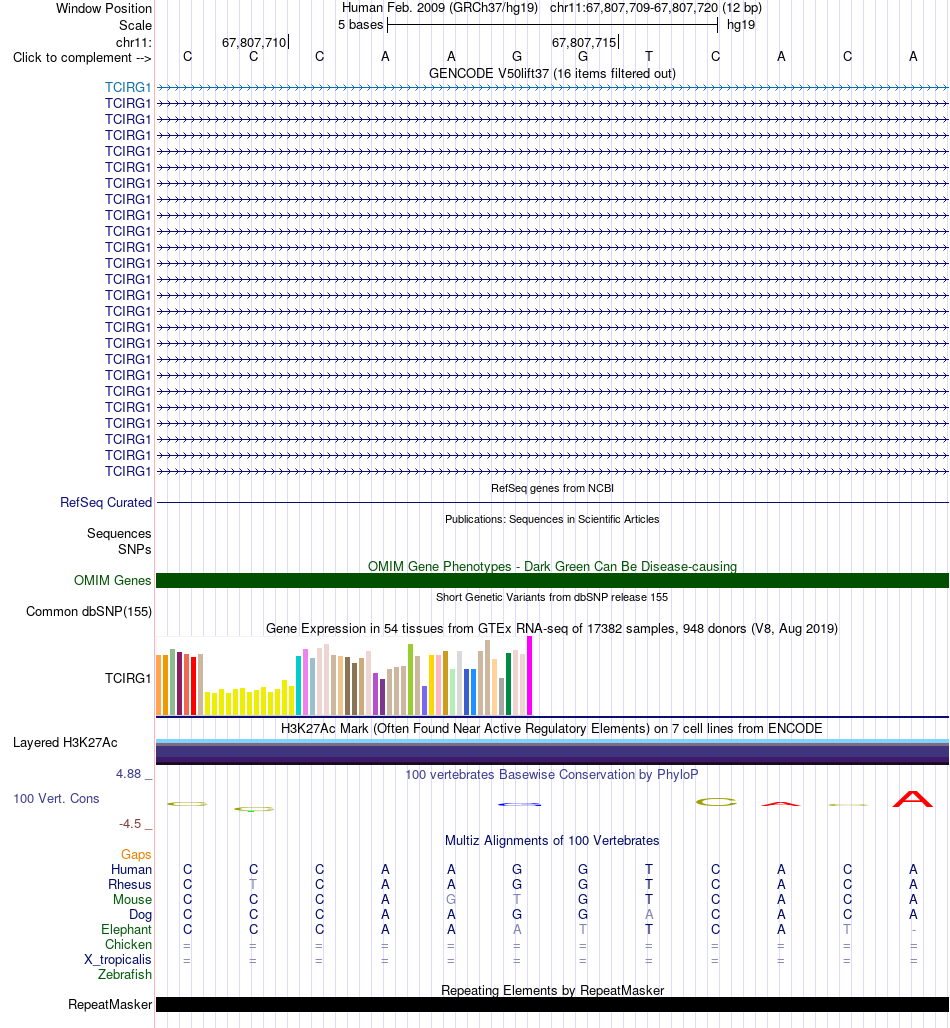Click the SNPs label under Sequences
950x1028 pixels.
134,549
